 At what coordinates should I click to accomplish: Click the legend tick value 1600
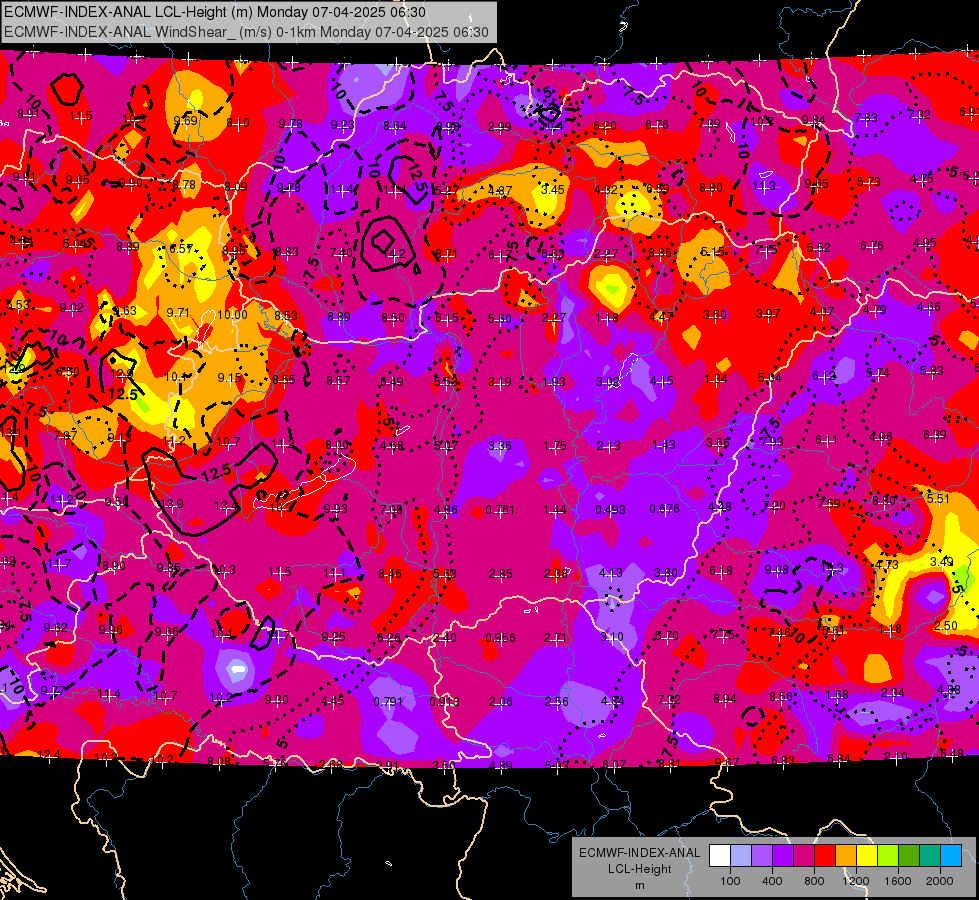[897, 881]
